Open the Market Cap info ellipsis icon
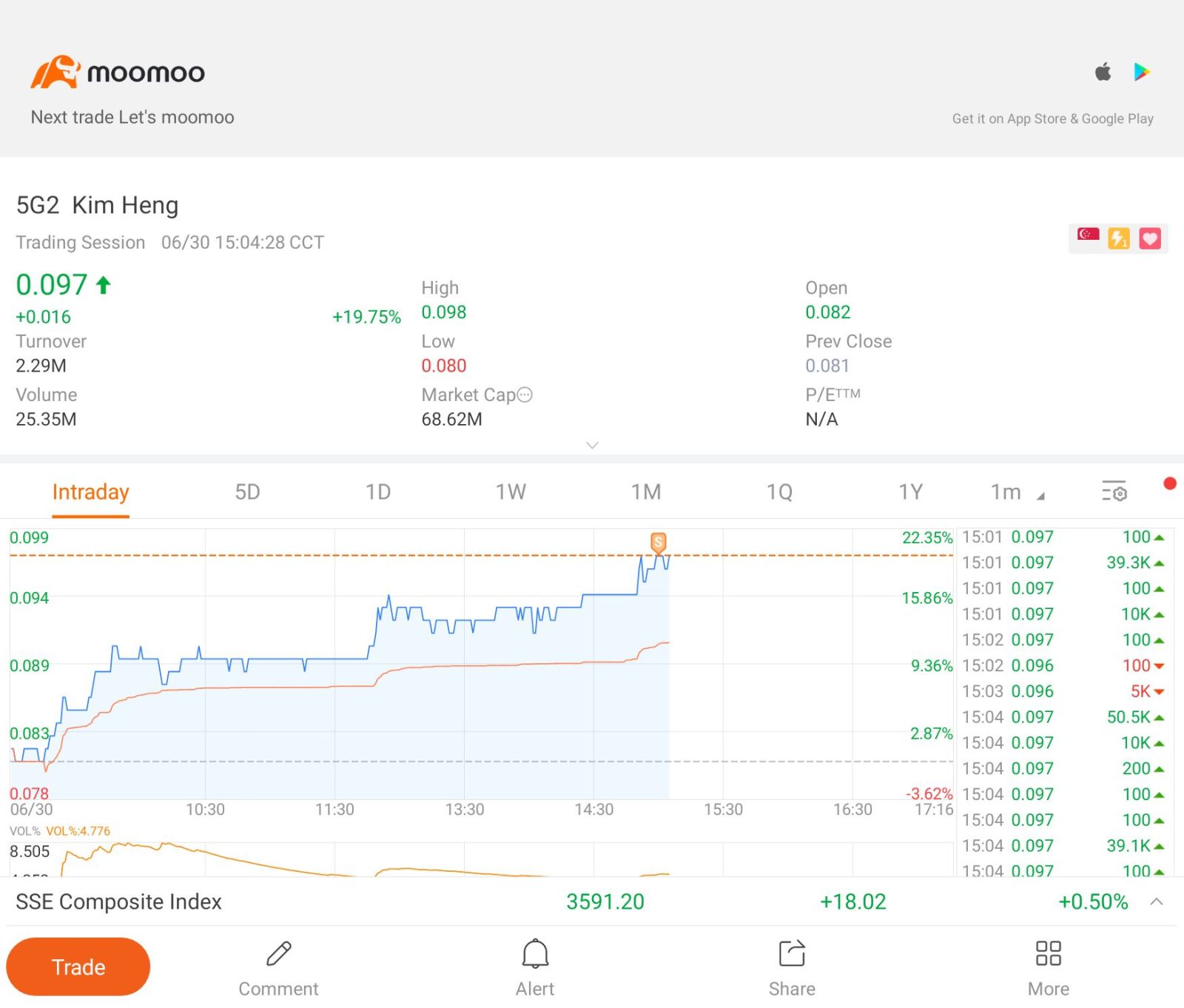1184x1008 pixels. 525,394
